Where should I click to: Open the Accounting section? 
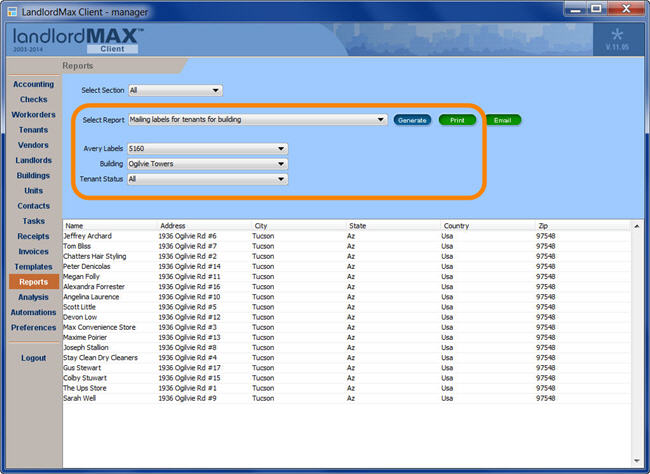(34, 84)
